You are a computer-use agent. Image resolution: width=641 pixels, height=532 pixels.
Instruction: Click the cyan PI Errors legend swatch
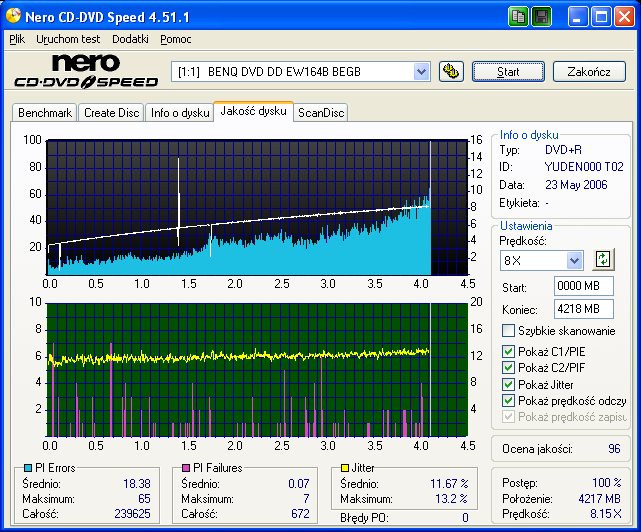(28, 467)
